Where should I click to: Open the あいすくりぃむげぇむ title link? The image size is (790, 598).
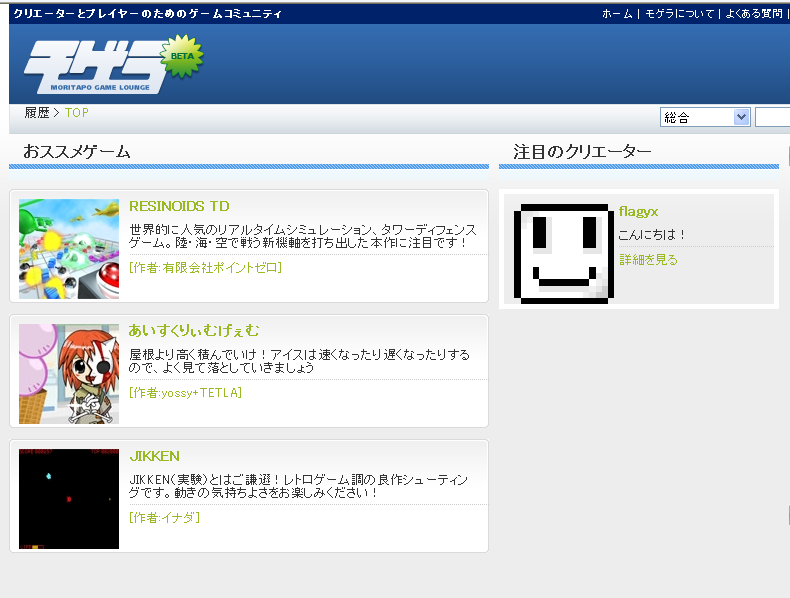(x=194, y=330)
